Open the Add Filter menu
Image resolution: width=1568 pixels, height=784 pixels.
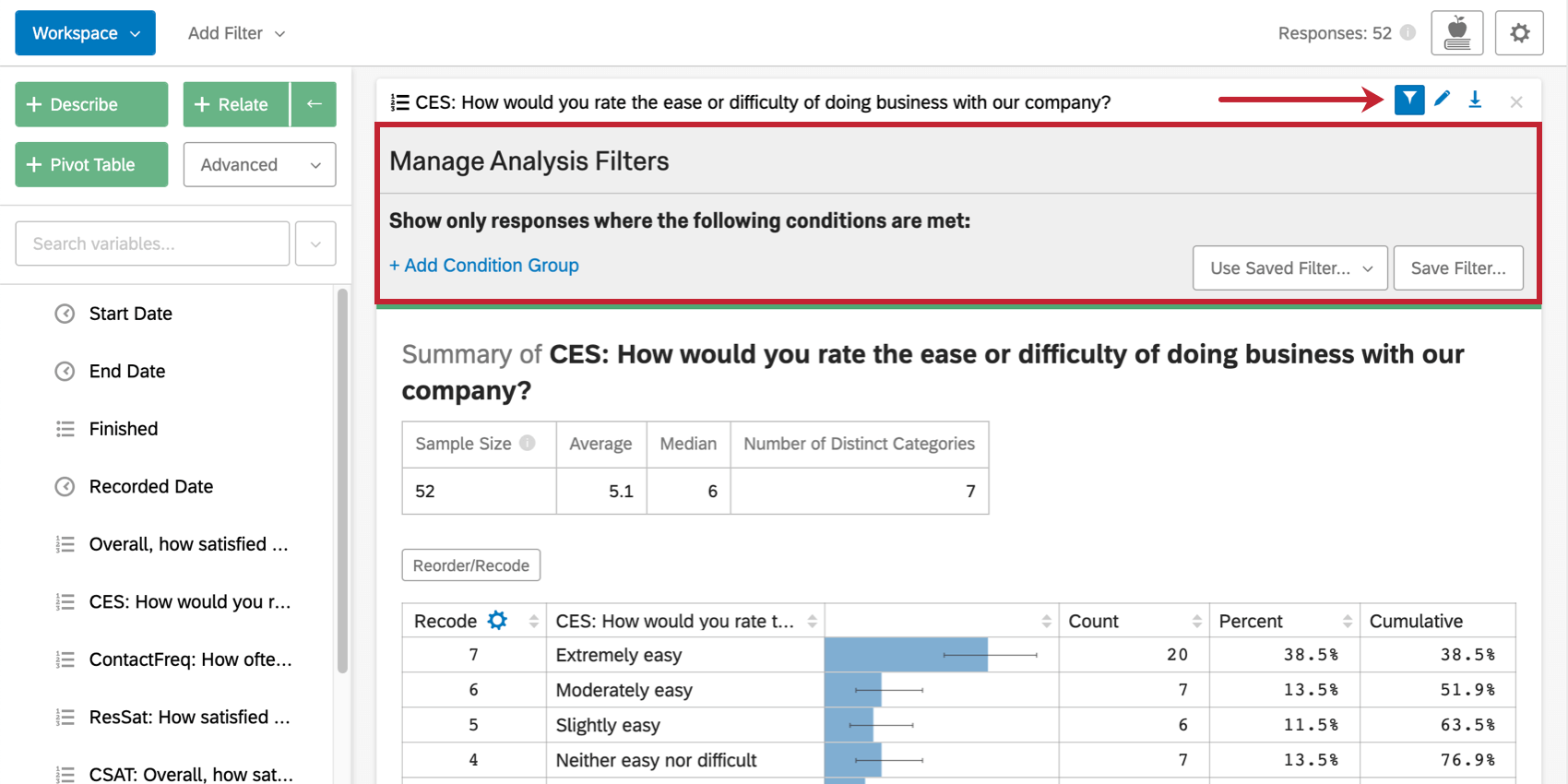pyautogui.click(x=236, y=33)
